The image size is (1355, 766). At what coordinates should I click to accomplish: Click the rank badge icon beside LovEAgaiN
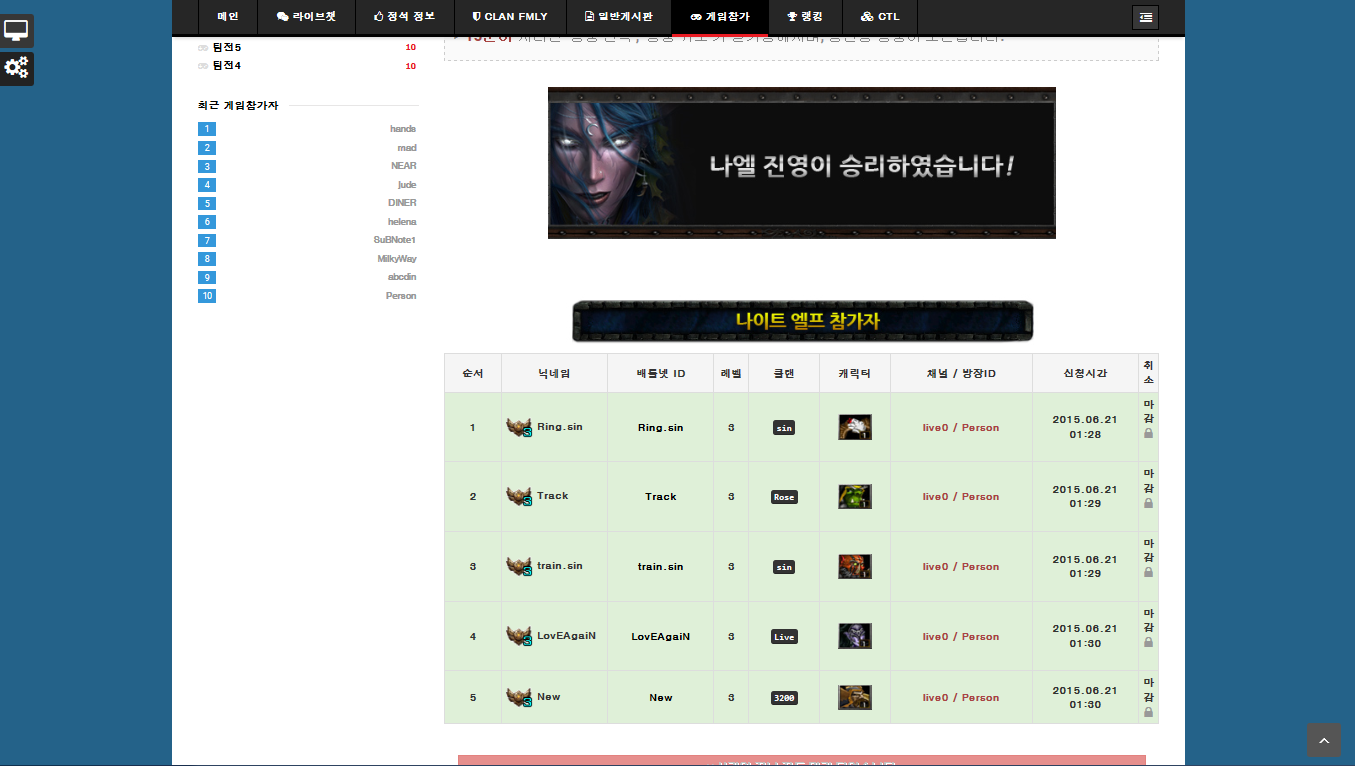[519, 636]
